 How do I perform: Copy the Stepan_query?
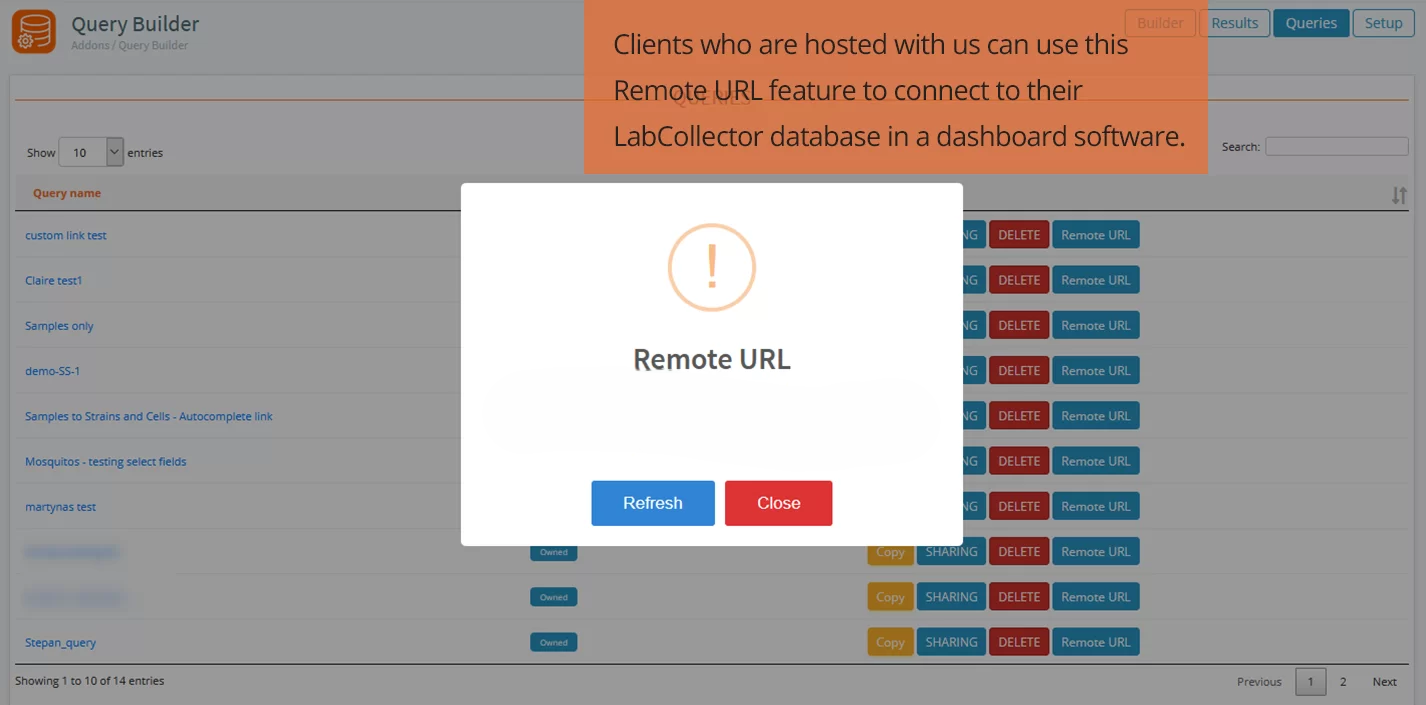(x=890, y=642)
